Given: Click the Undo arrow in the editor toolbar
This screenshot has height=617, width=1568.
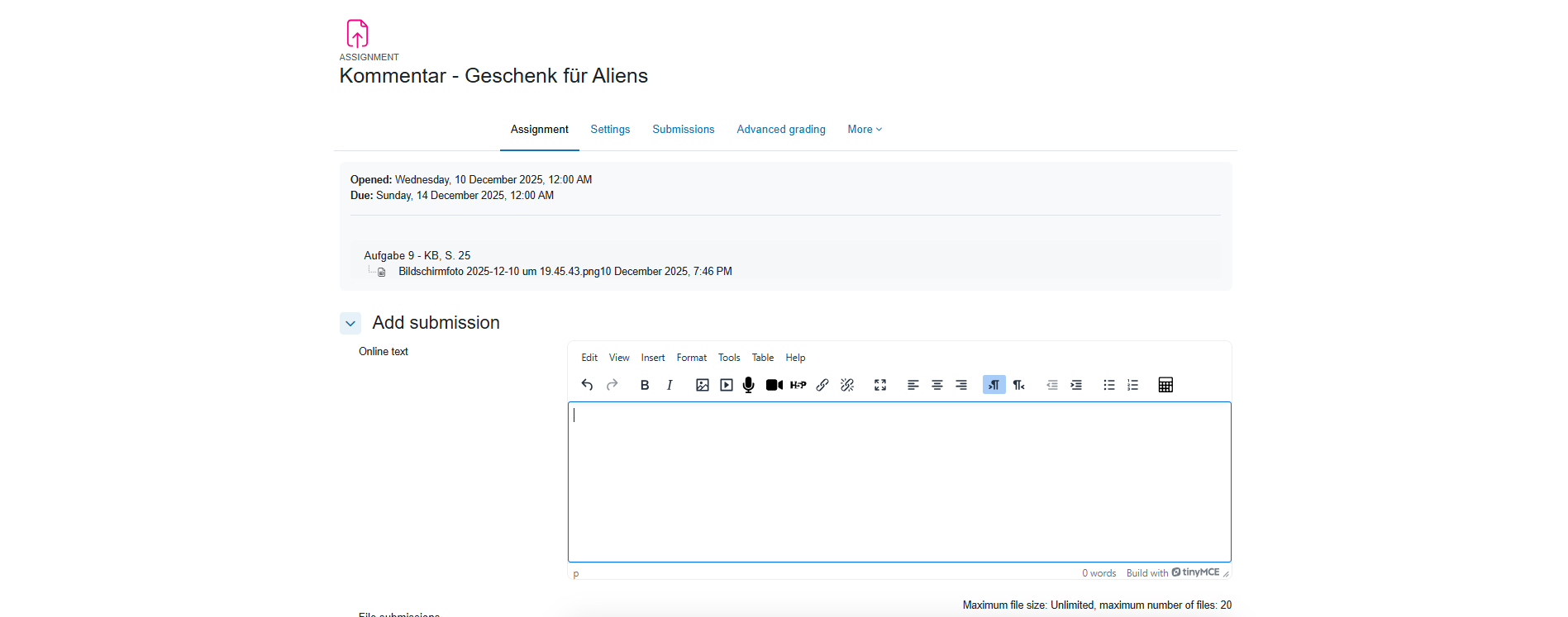Looking at the screenshot, I should 587,385.
